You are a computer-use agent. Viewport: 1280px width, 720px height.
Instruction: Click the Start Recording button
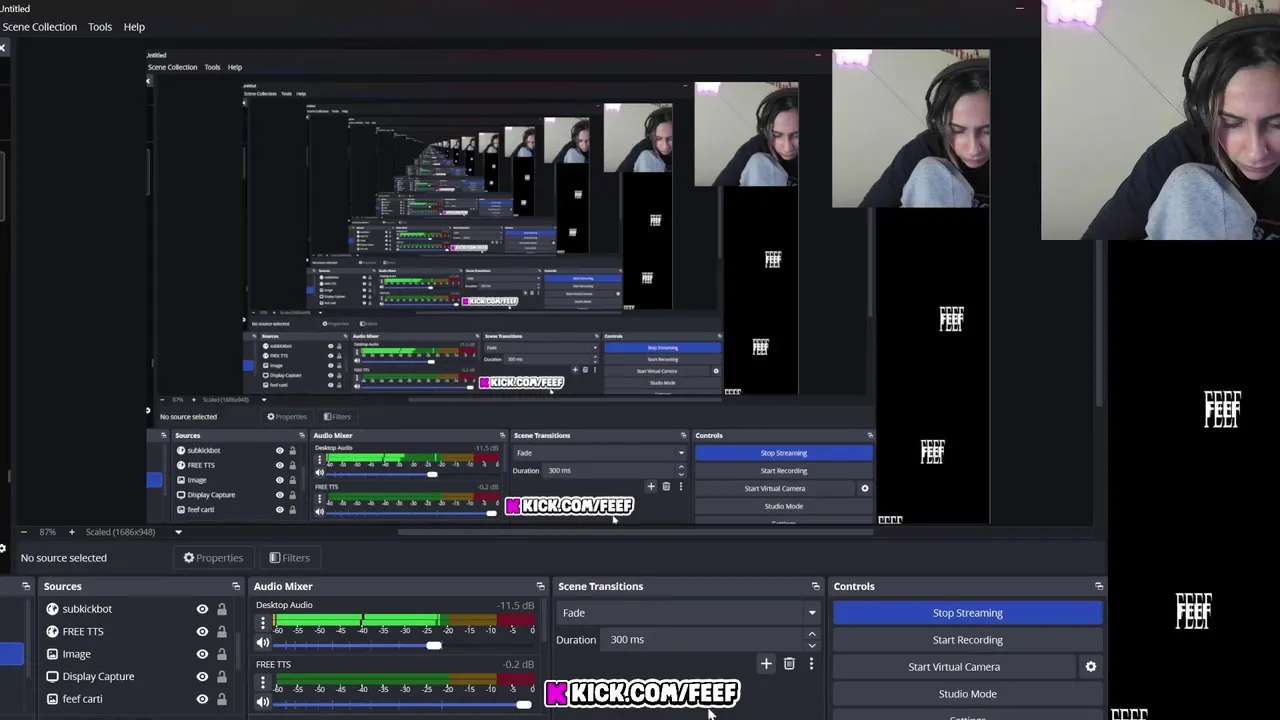[967, 640]
